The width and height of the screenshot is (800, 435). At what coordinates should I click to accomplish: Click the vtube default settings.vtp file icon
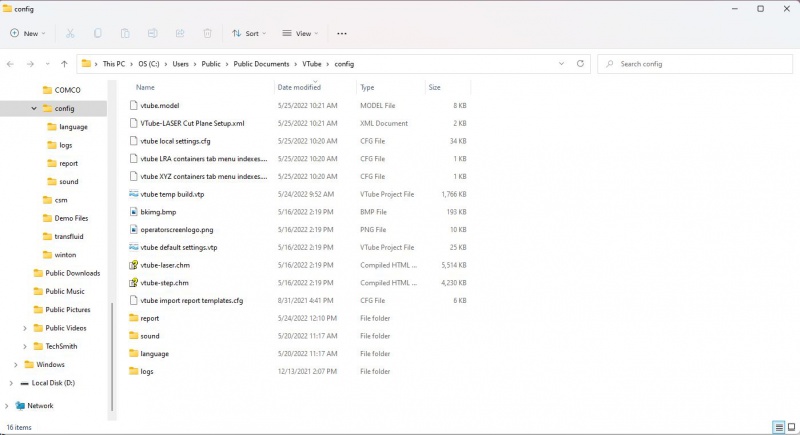click(134, 247)
